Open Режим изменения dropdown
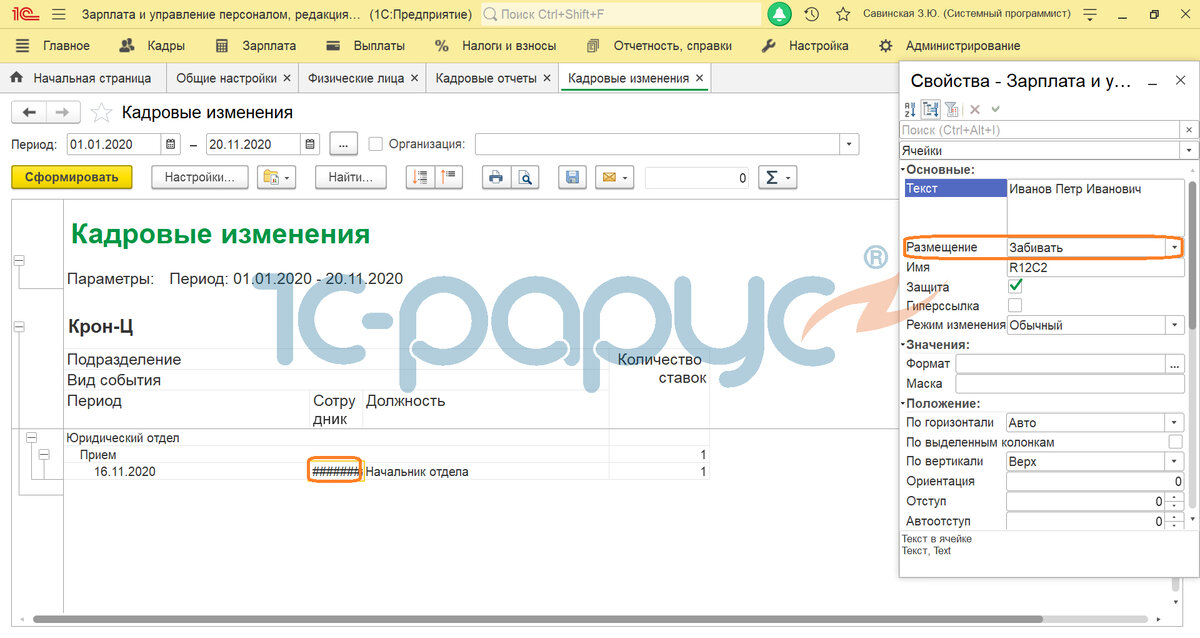 (1175, 325)
